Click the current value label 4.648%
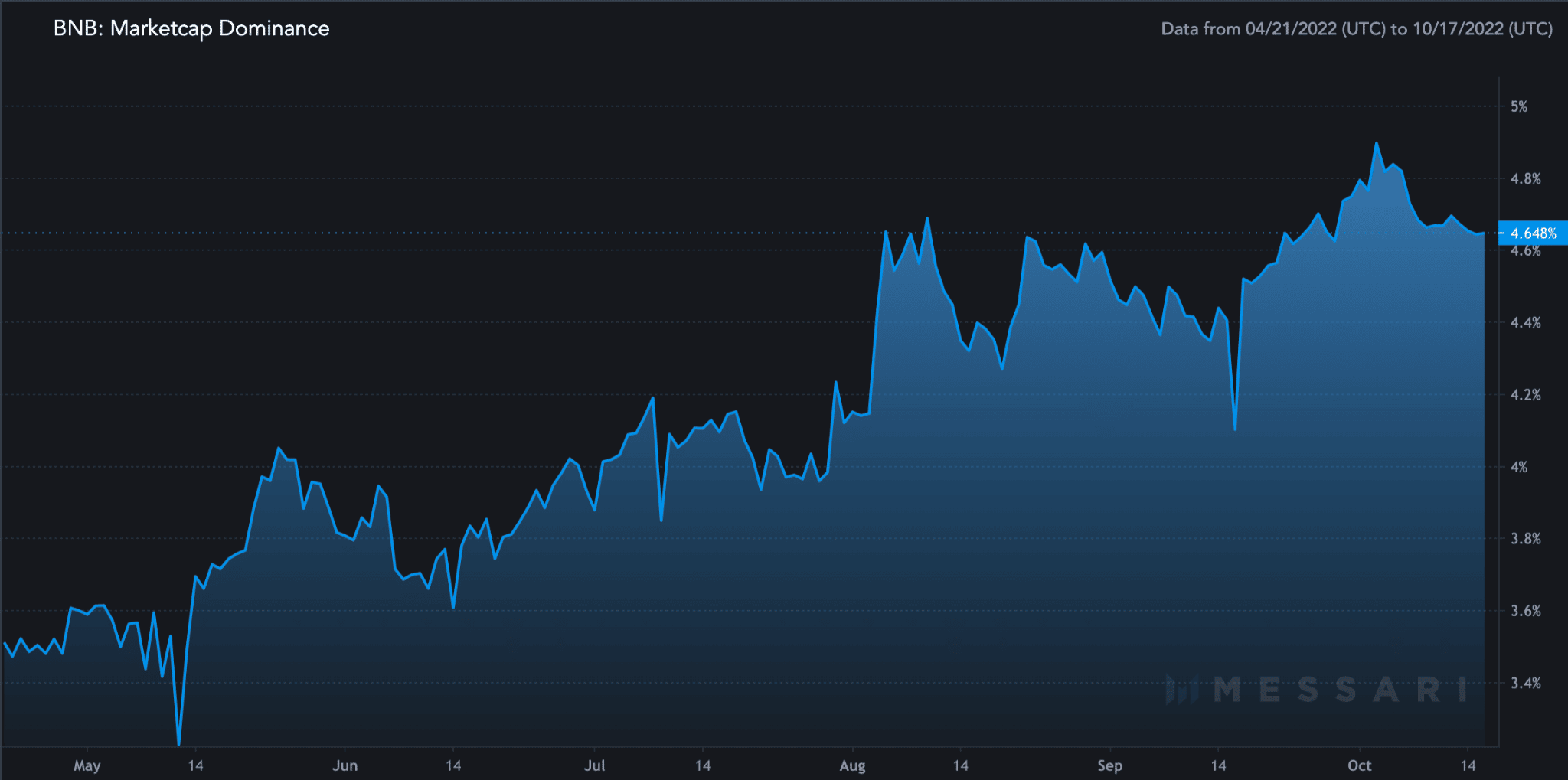The image size is (1568, 780). point(1533,233)
